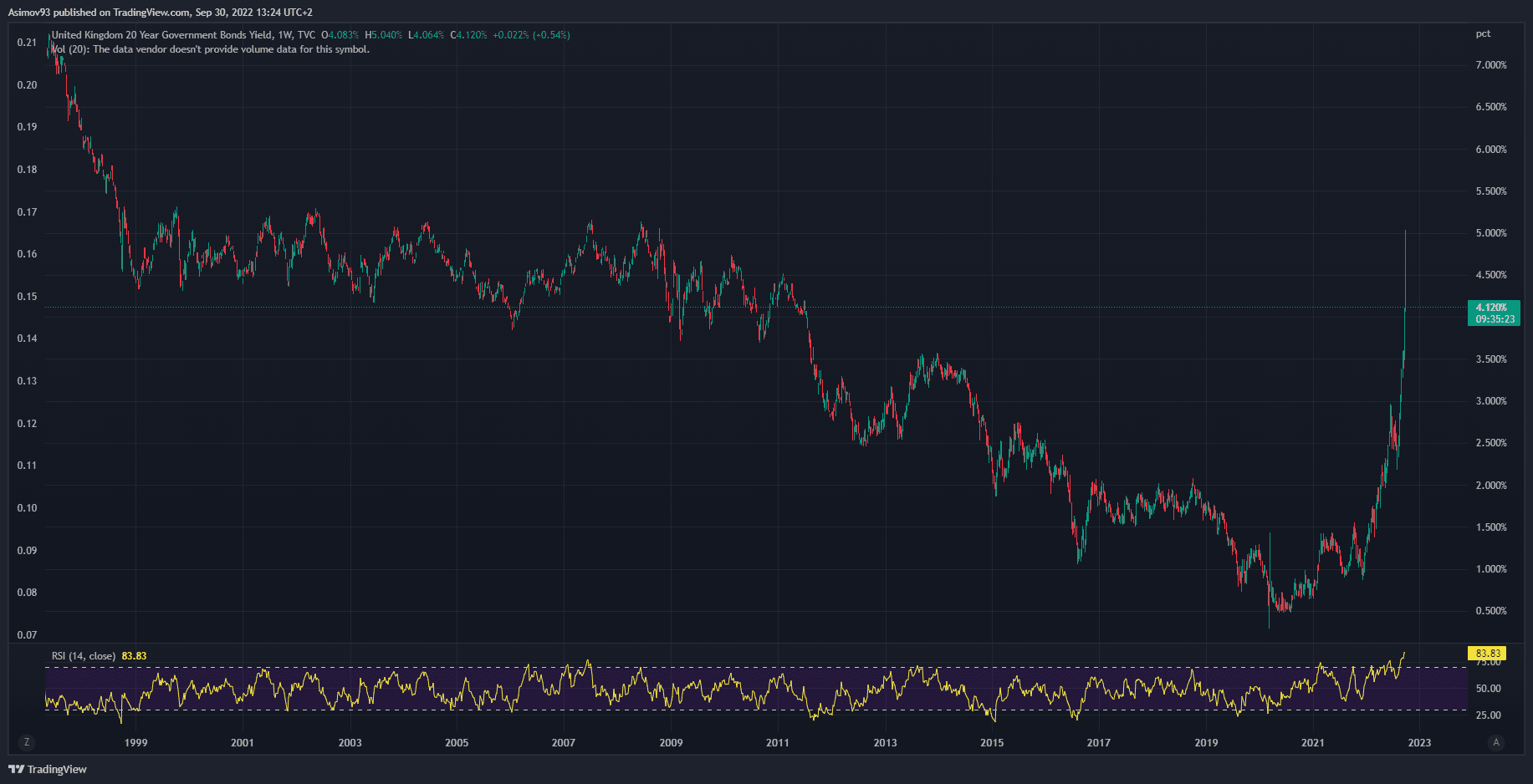Click the 50.00 level on RSI scale
This screenshot has height=784, width=1533.
[x=1488, y=689]
